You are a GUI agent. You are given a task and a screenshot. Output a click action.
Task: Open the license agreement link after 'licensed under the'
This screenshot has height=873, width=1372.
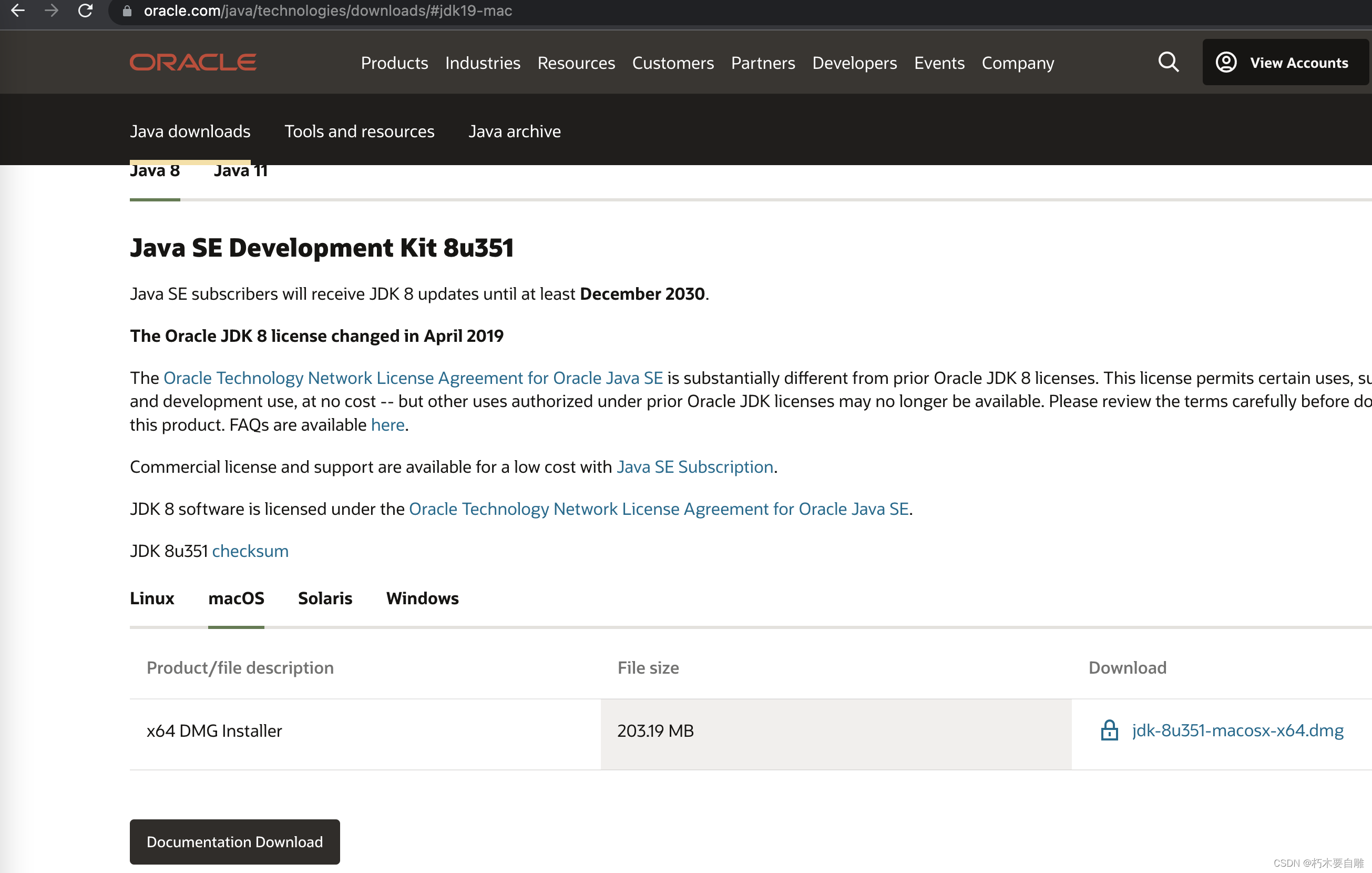(659, 509)
